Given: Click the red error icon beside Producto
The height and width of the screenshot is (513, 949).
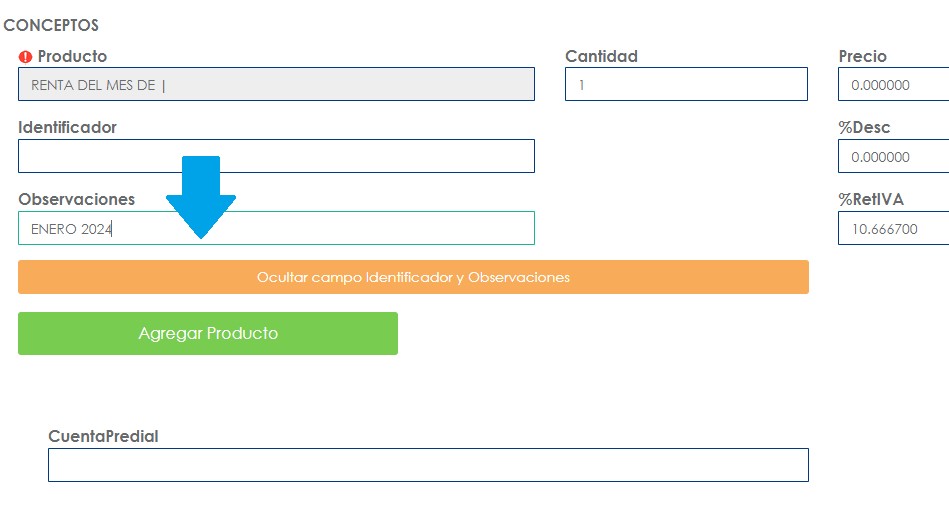Looking at the screenshot, I should pos(26,57).
